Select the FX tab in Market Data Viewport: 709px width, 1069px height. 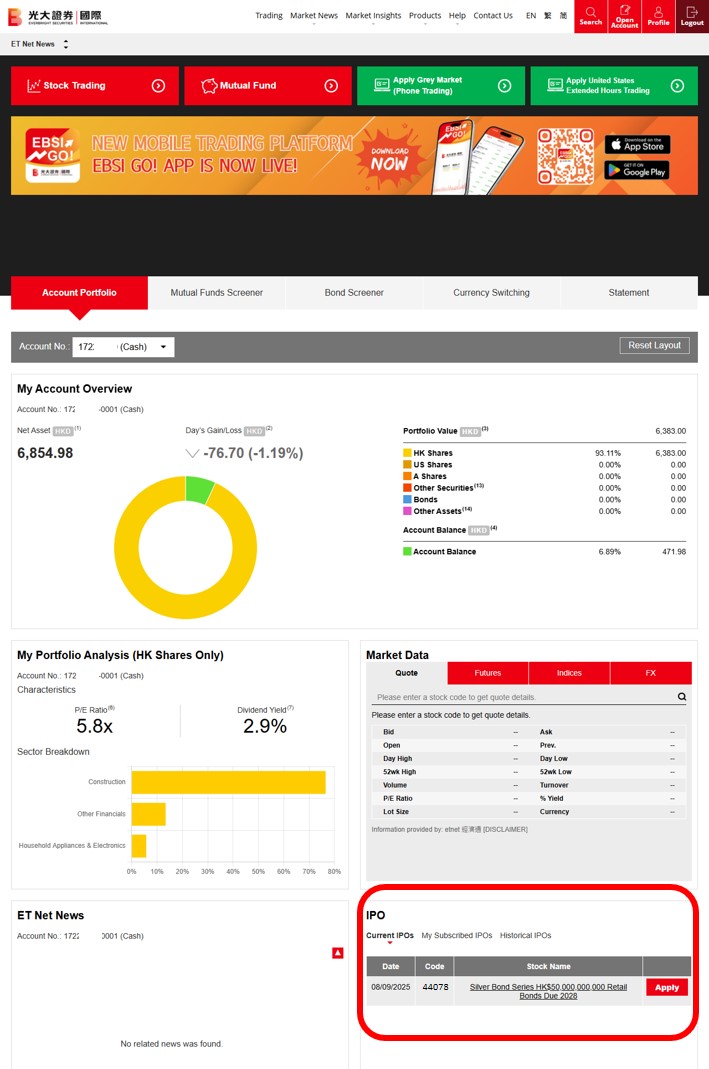point(650,673)
